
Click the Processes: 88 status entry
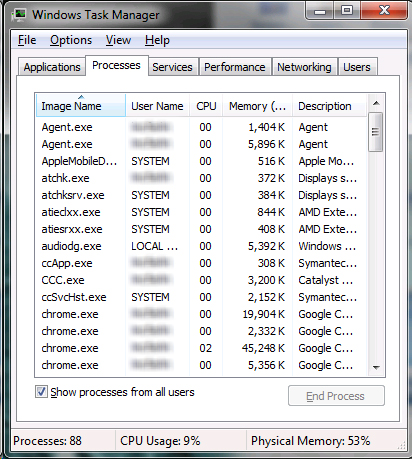[47, 441]
